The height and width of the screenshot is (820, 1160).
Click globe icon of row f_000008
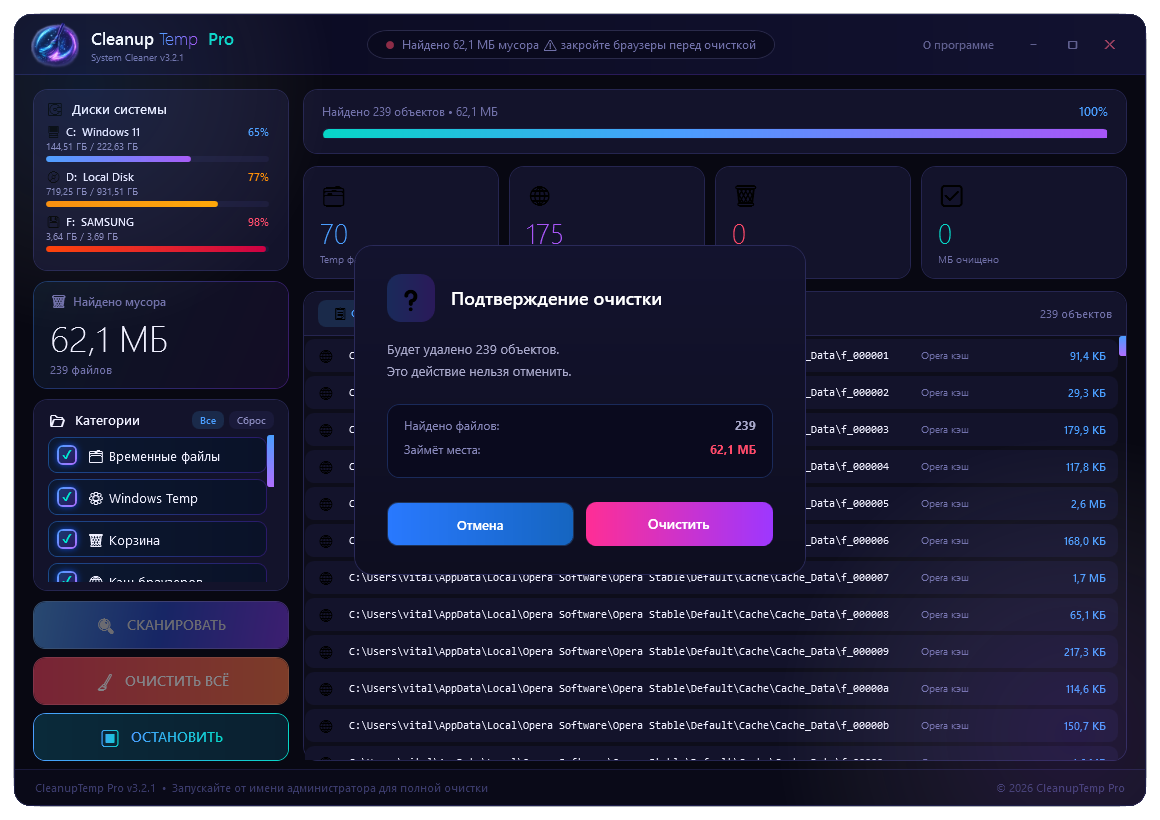pos(326,615)
